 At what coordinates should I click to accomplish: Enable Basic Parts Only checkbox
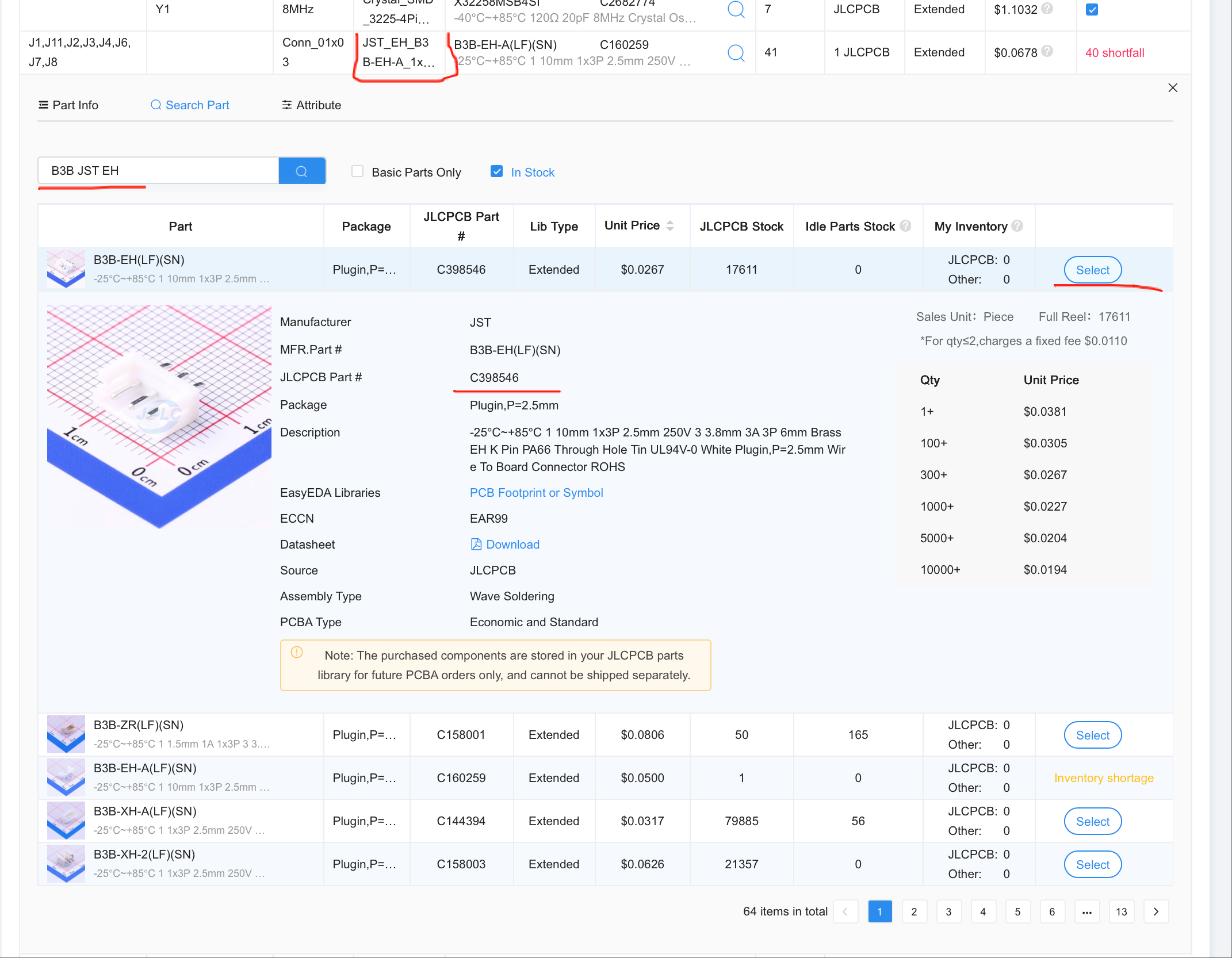tap(358, 171)
